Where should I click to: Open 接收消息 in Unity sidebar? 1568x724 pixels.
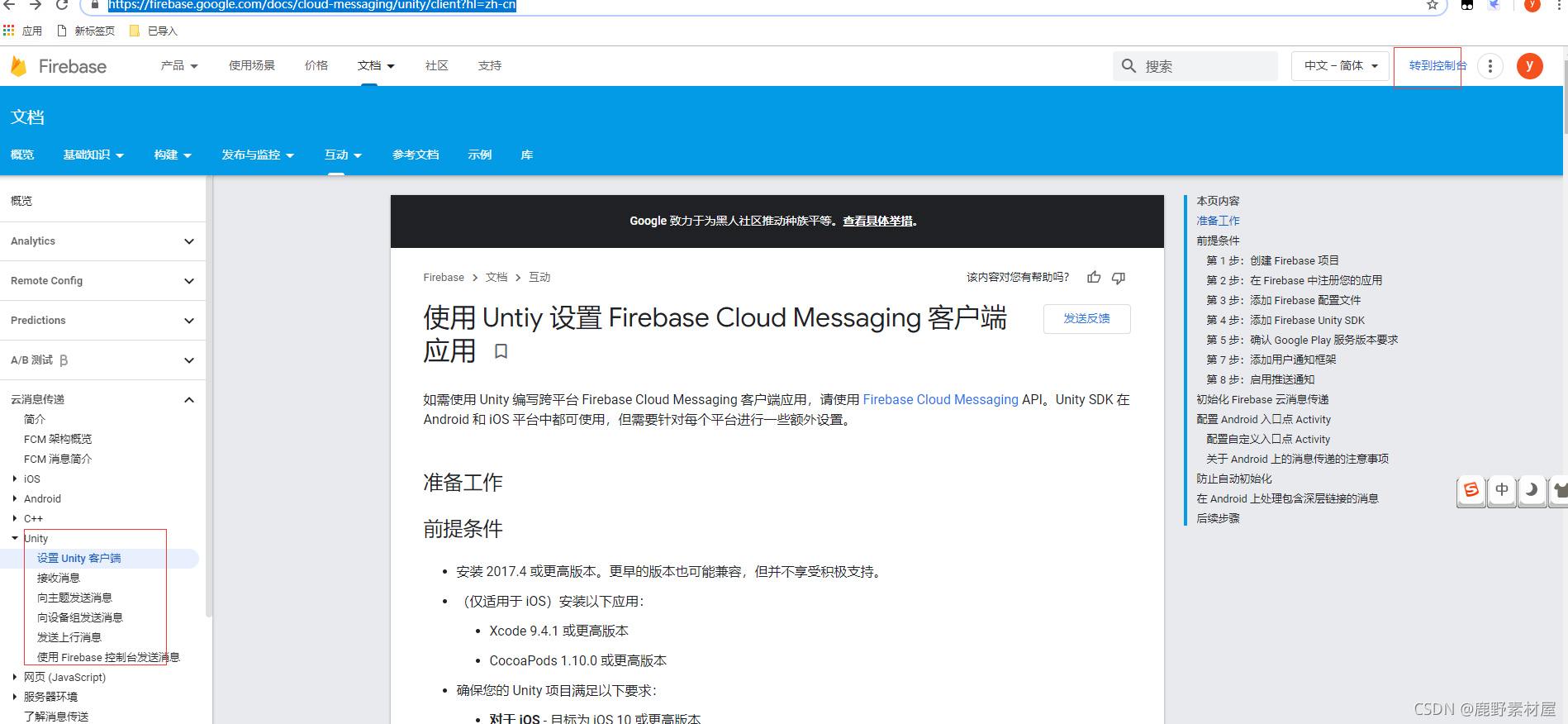pyautogui.click(x=59, y=578)
